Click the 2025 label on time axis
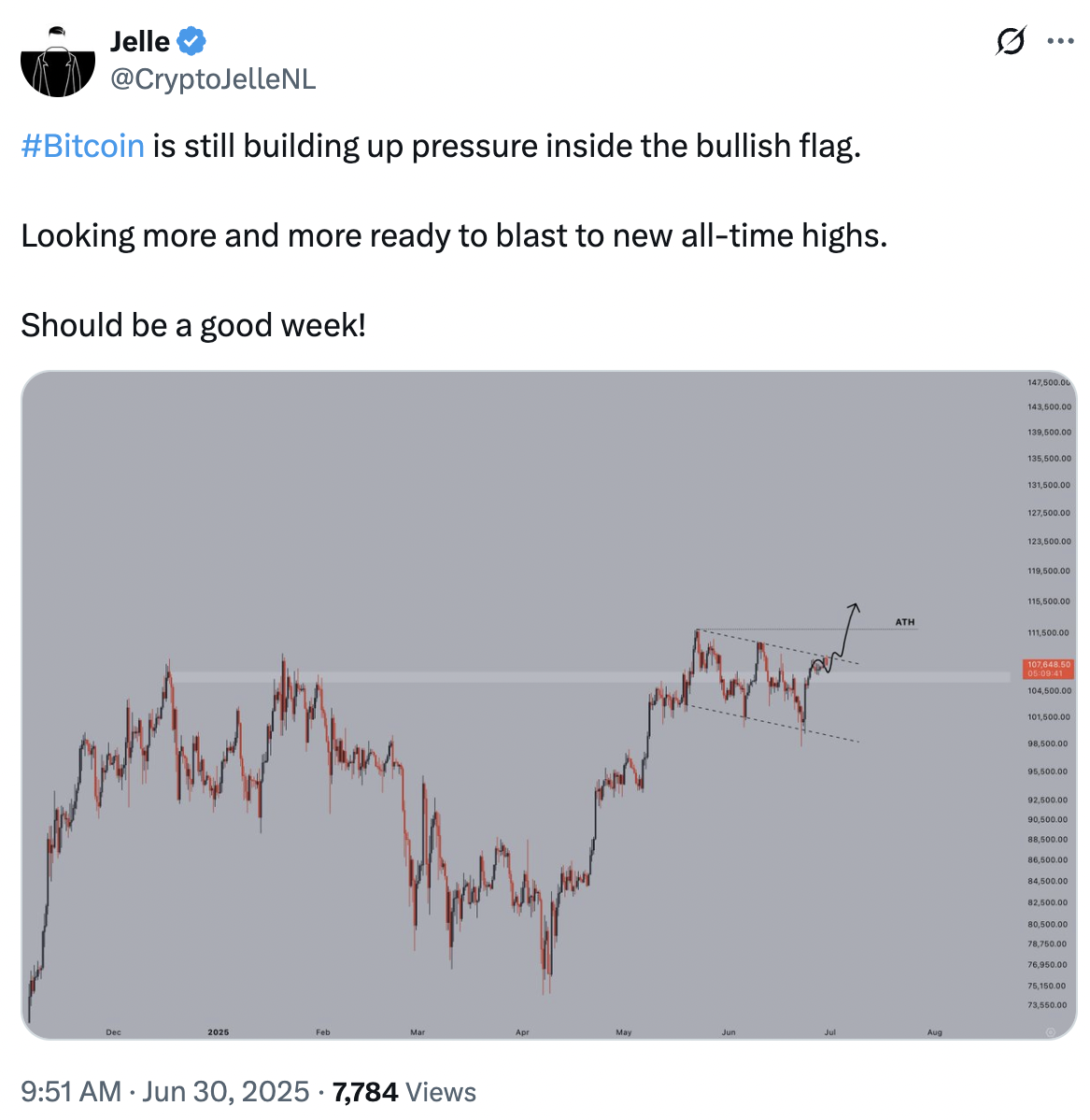 click(218, 1032)
